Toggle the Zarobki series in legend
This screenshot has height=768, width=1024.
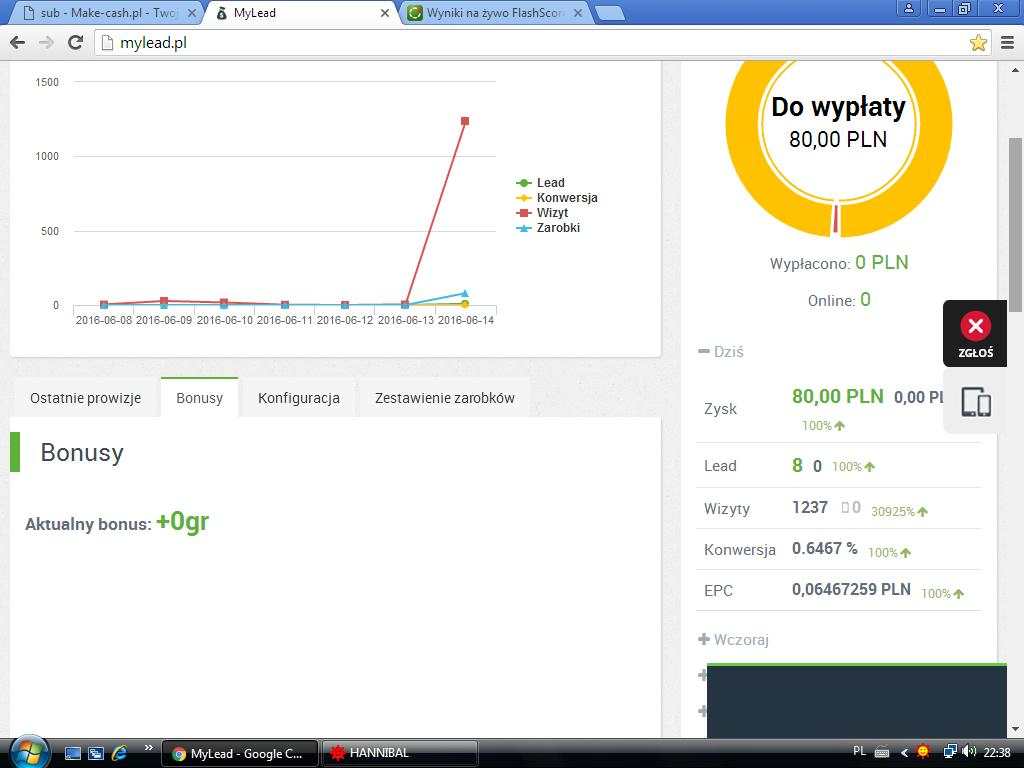click(x=557, y=228)
